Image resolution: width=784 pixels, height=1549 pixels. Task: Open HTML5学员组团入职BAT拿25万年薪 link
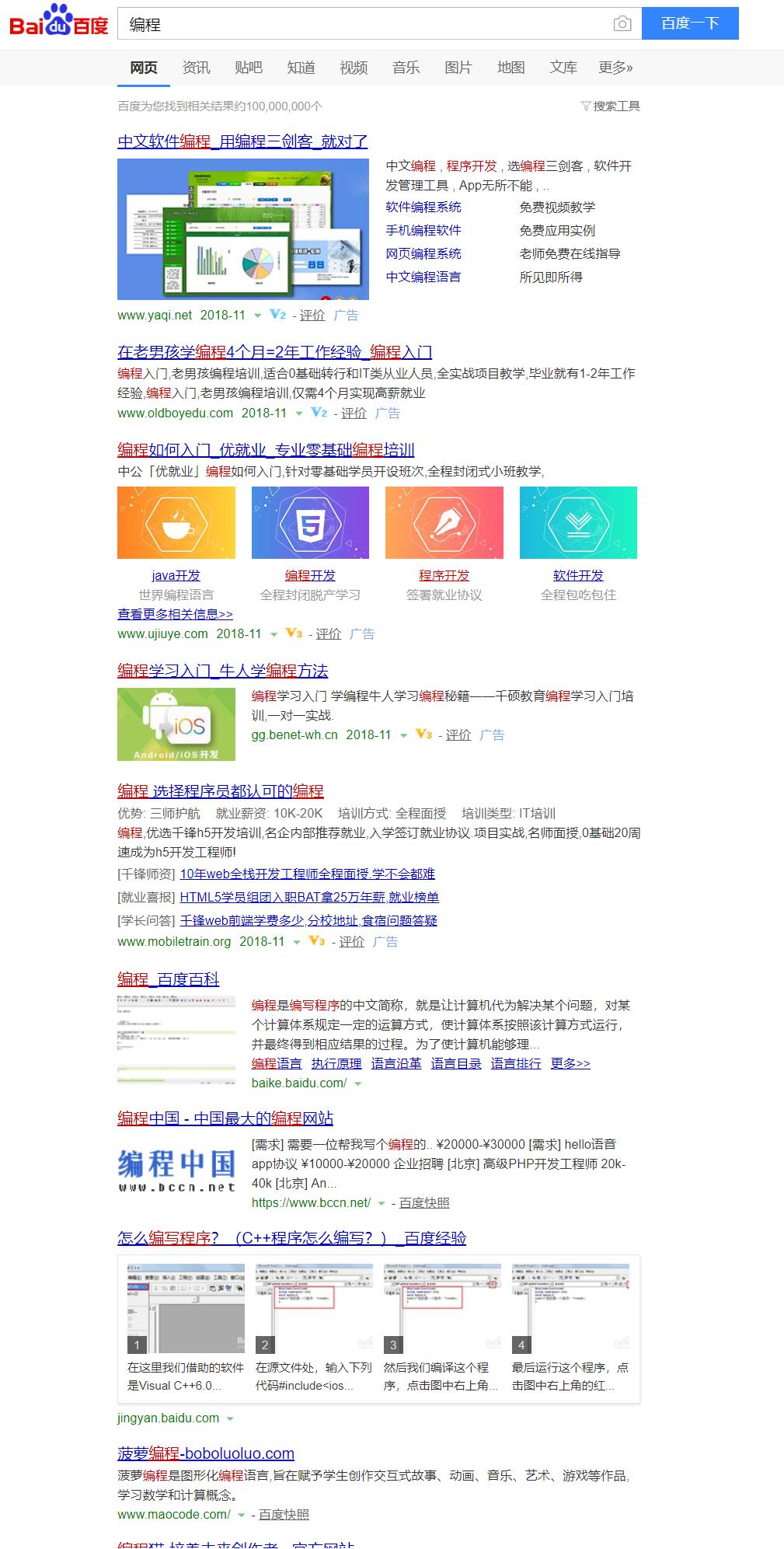(309, 897)
